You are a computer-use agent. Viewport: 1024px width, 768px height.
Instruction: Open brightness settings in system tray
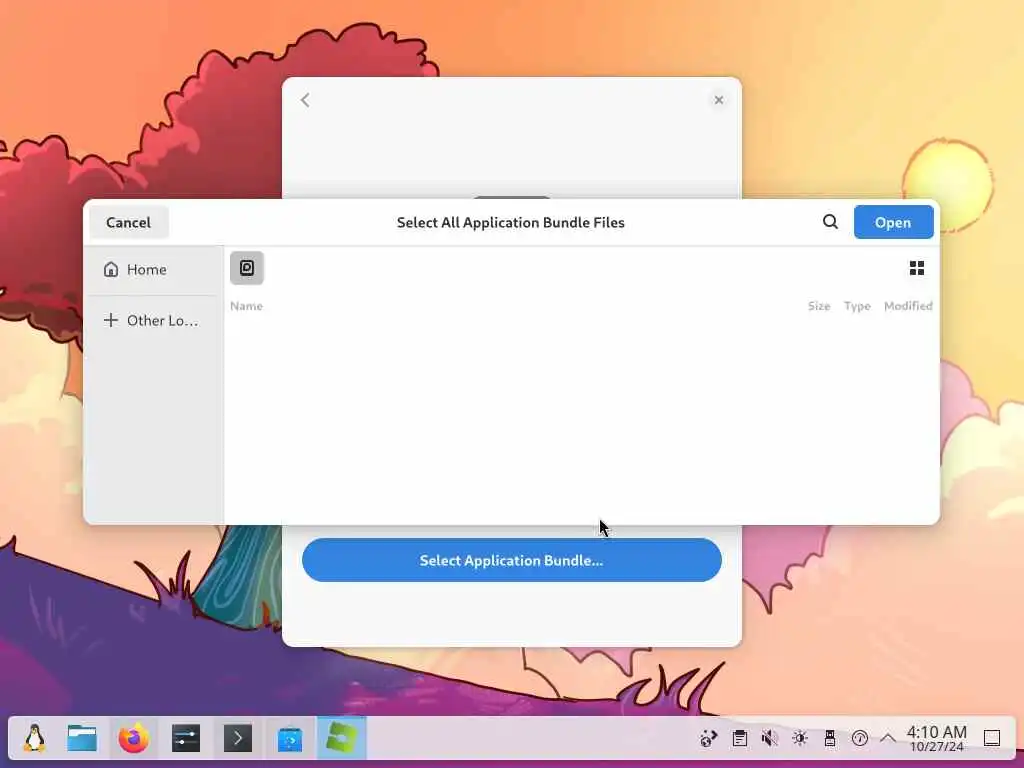(x=800, y=739)
